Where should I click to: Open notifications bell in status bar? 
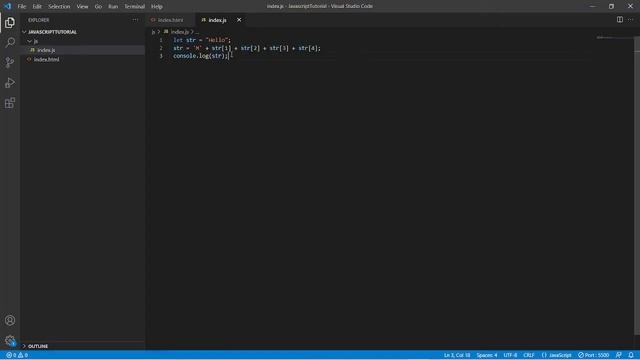[631, 355]
